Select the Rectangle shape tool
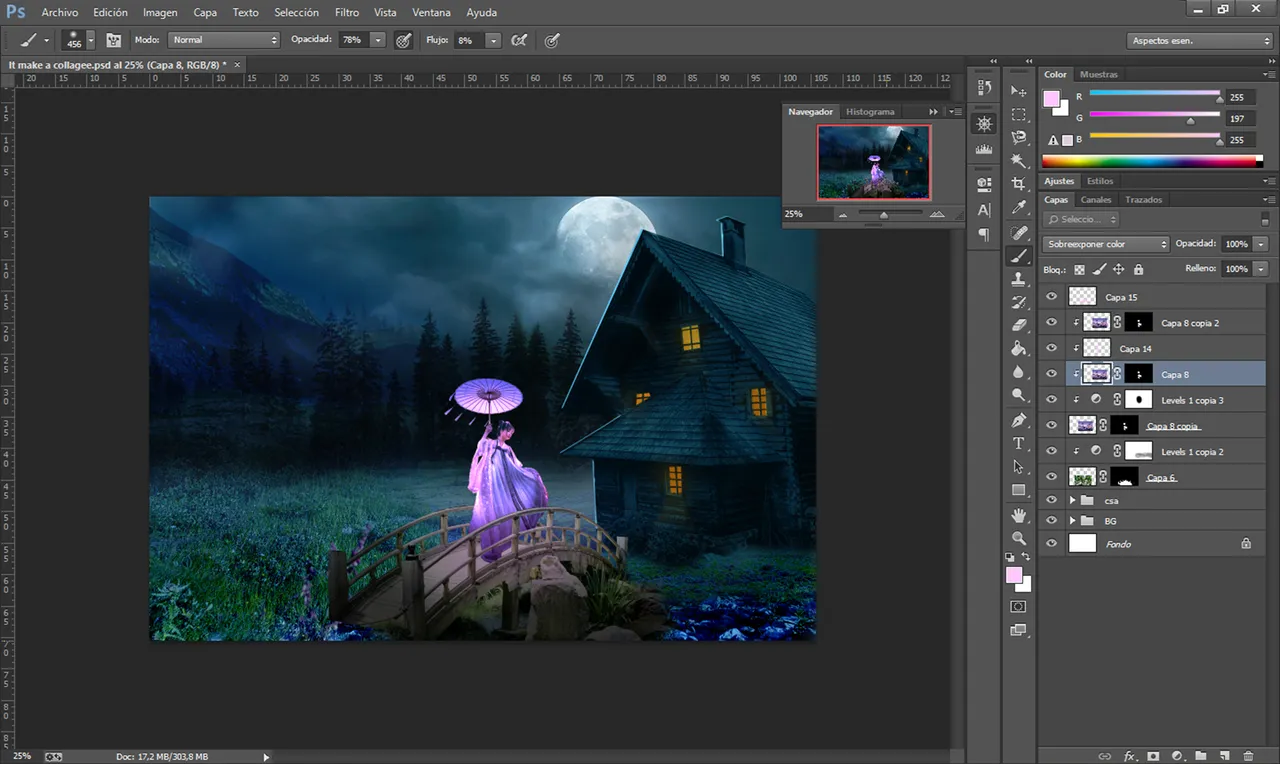The image size is (1280, 764). pos(1019,490)
